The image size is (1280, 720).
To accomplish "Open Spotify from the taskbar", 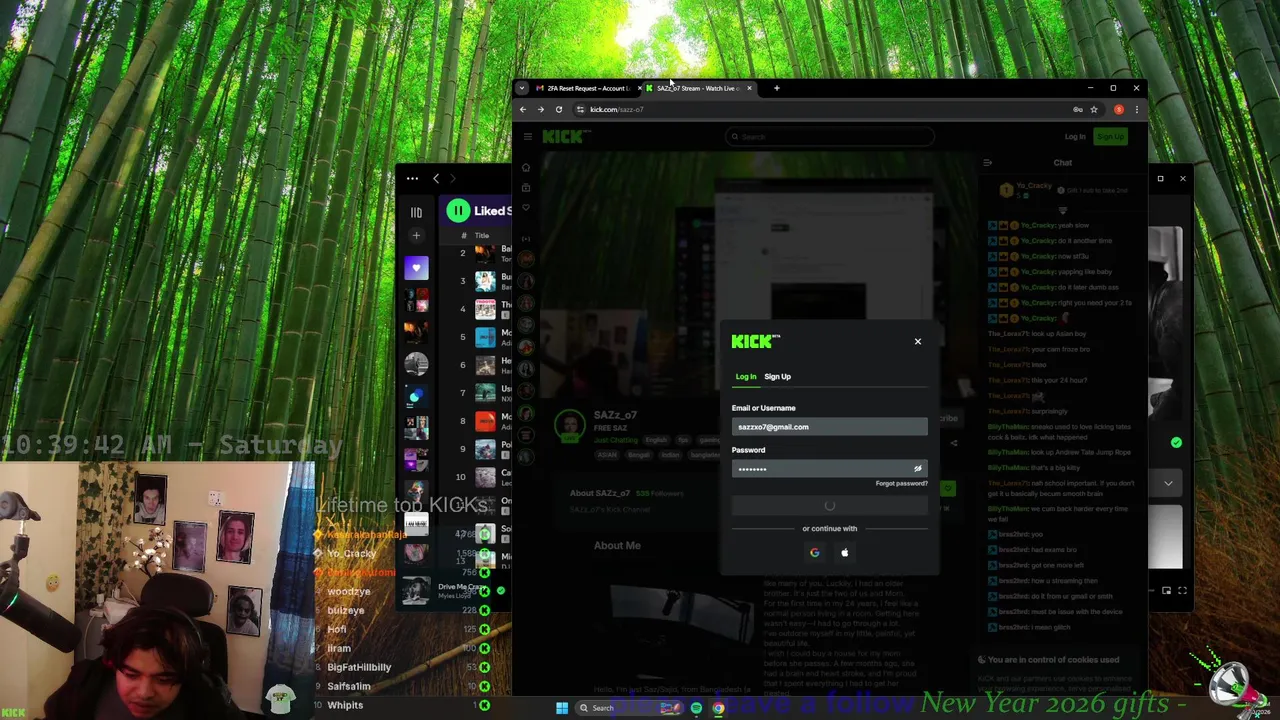I will pos(696,708).
